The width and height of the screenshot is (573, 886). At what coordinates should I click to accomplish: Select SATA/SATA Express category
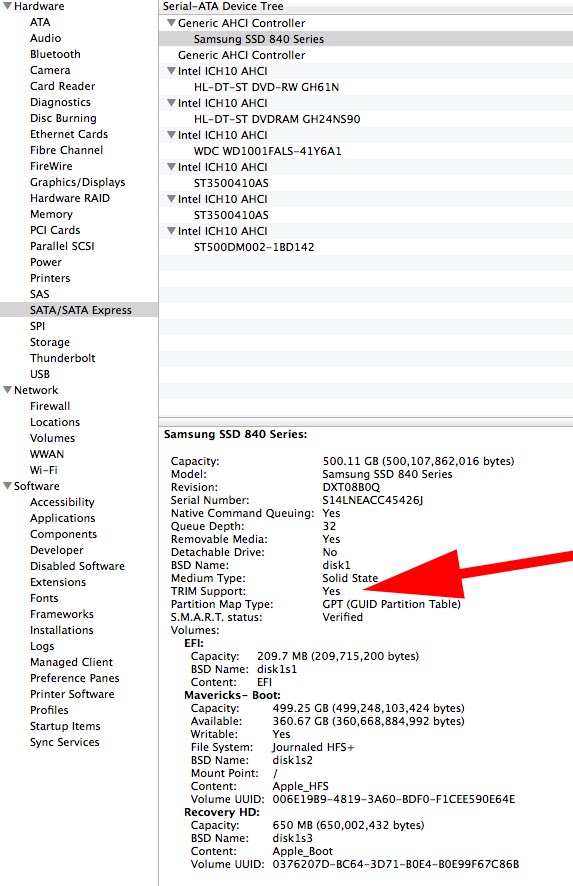[x=79, y=310]
